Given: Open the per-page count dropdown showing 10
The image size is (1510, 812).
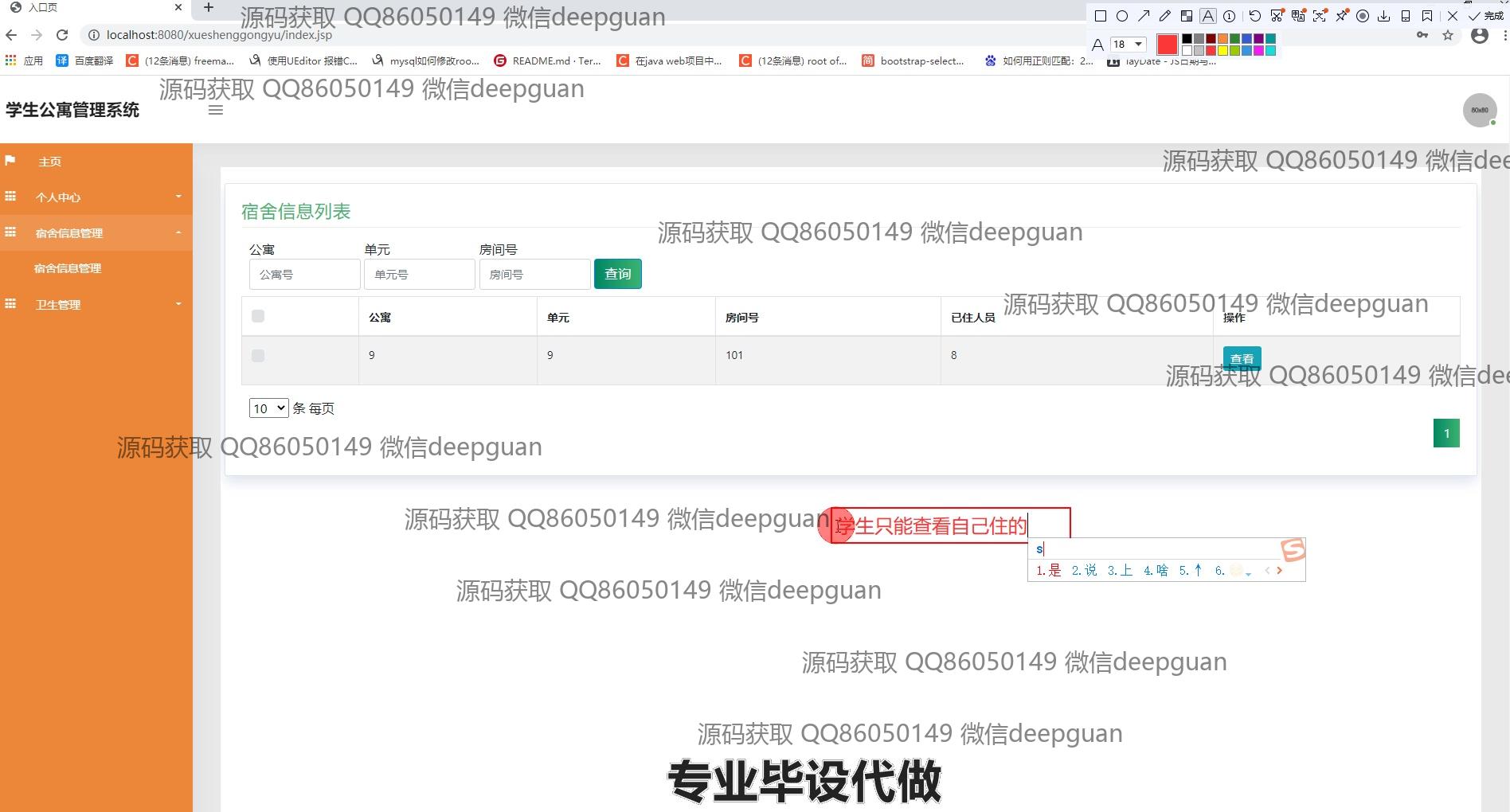Looking at the screenshot, I should (x=268, y=408).
